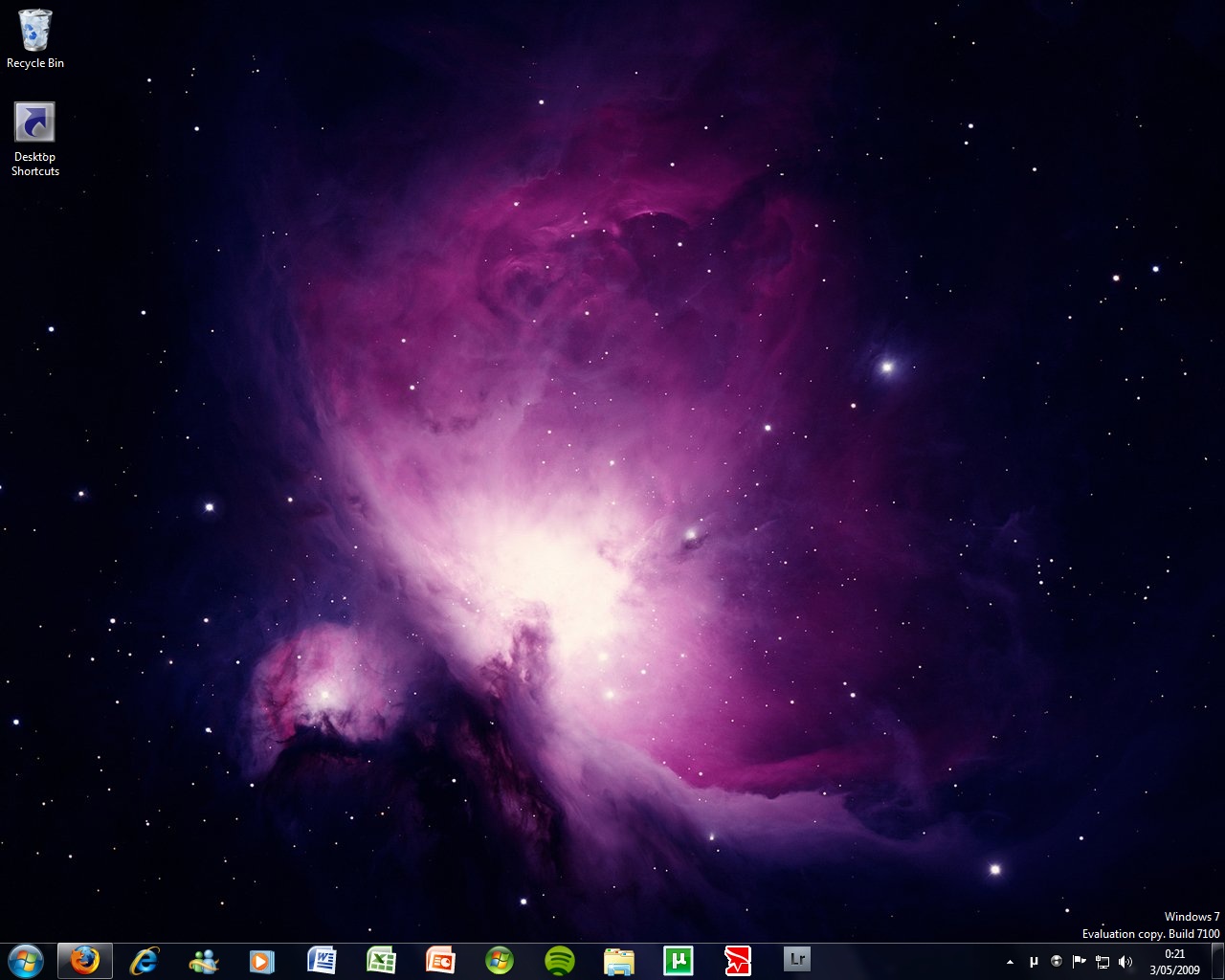Screen dimensions: 1225x980
Task: Open Windows Live Messenger
Action: (x=204, y=960)
